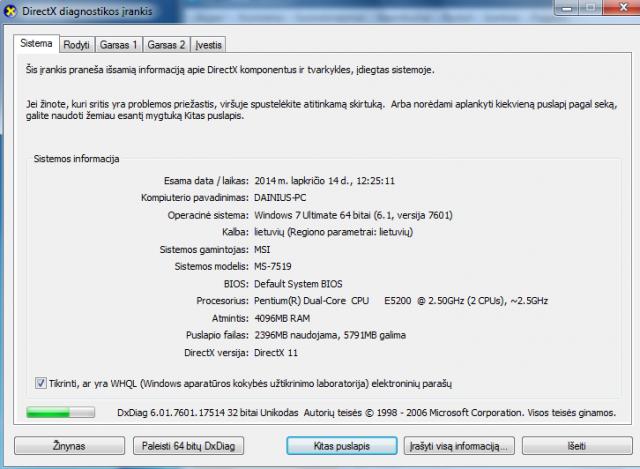Click the Kitas puslapis button
The height and width of the screenshot is (469, 640).
click(342, 445)
